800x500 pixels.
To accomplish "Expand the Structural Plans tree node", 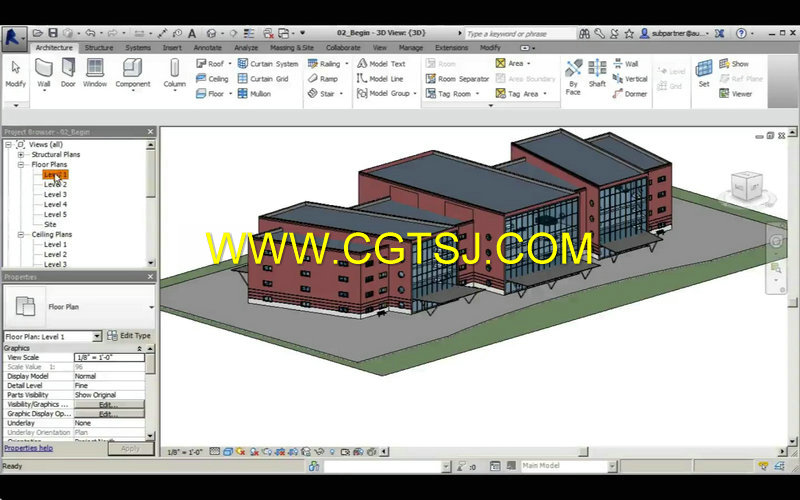I will click(x=21, y=155).
